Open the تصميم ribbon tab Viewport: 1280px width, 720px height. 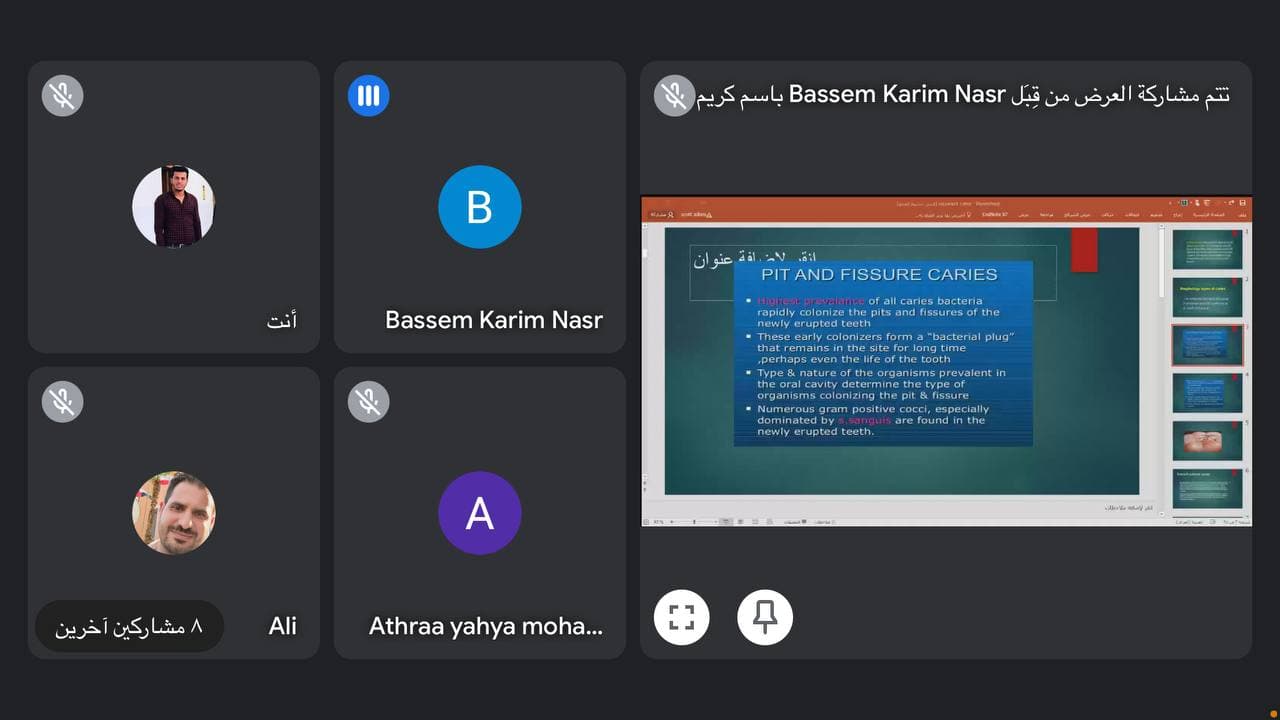tap(1156, 215)
